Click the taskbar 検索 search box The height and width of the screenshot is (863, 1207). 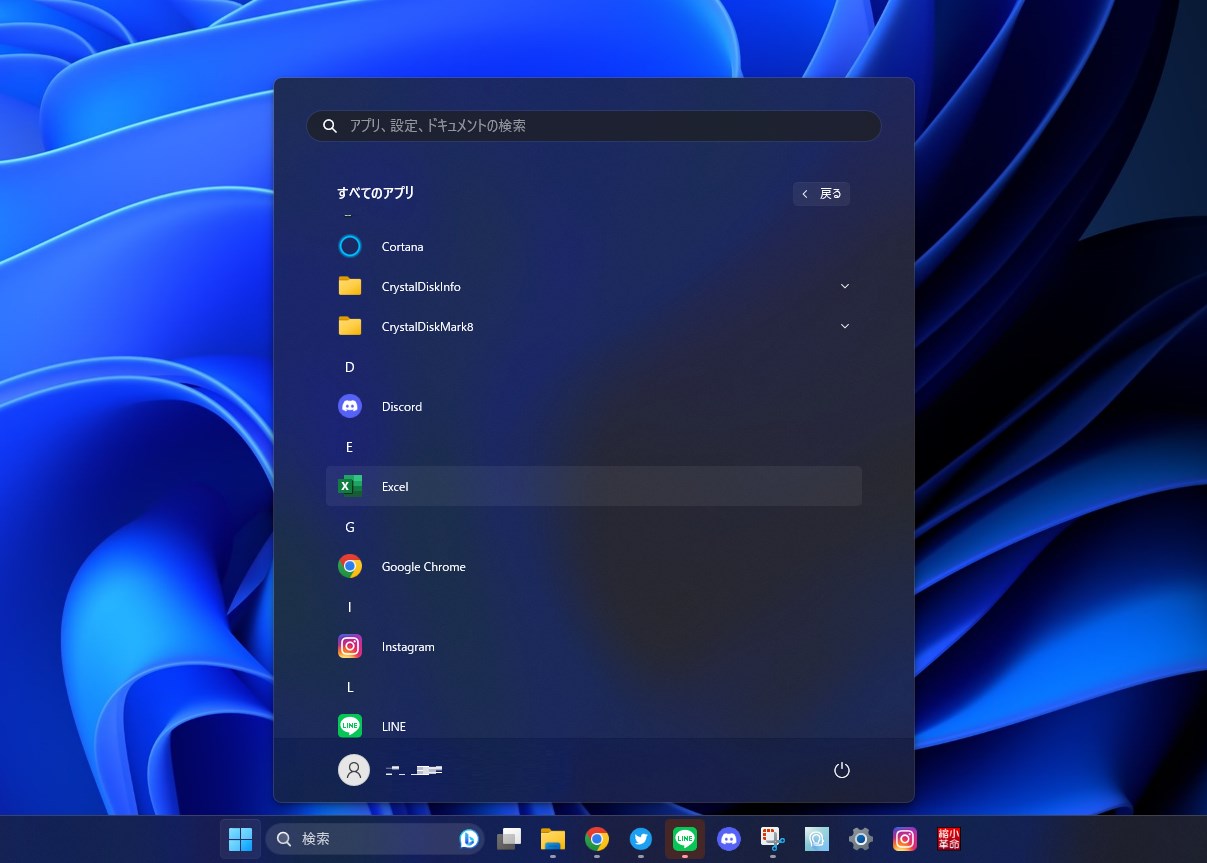pos(375,839)
